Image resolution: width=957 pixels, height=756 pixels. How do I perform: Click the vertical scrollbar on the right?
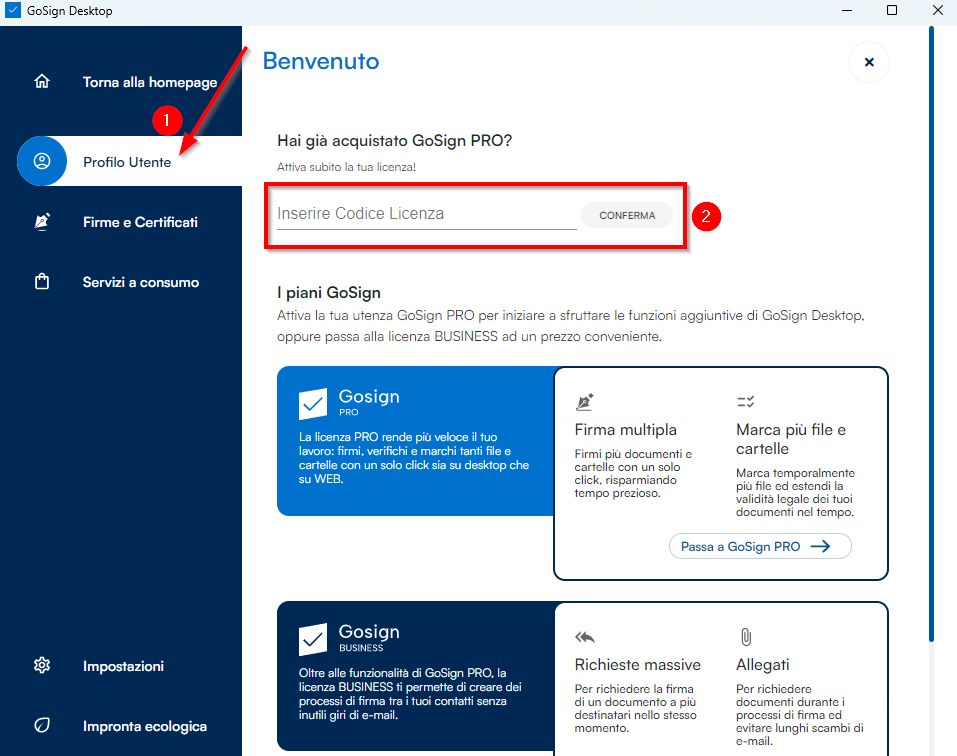[x=932, y=330]
